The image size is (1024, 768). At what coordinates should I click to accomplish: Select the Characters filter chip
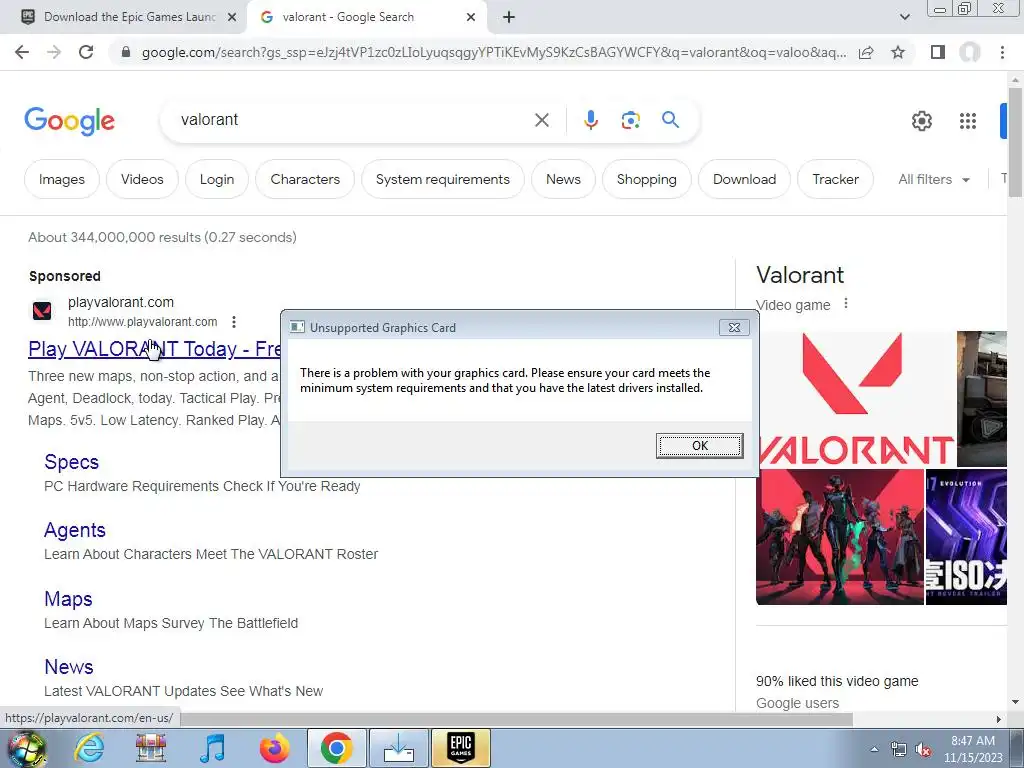pos(305,179)
